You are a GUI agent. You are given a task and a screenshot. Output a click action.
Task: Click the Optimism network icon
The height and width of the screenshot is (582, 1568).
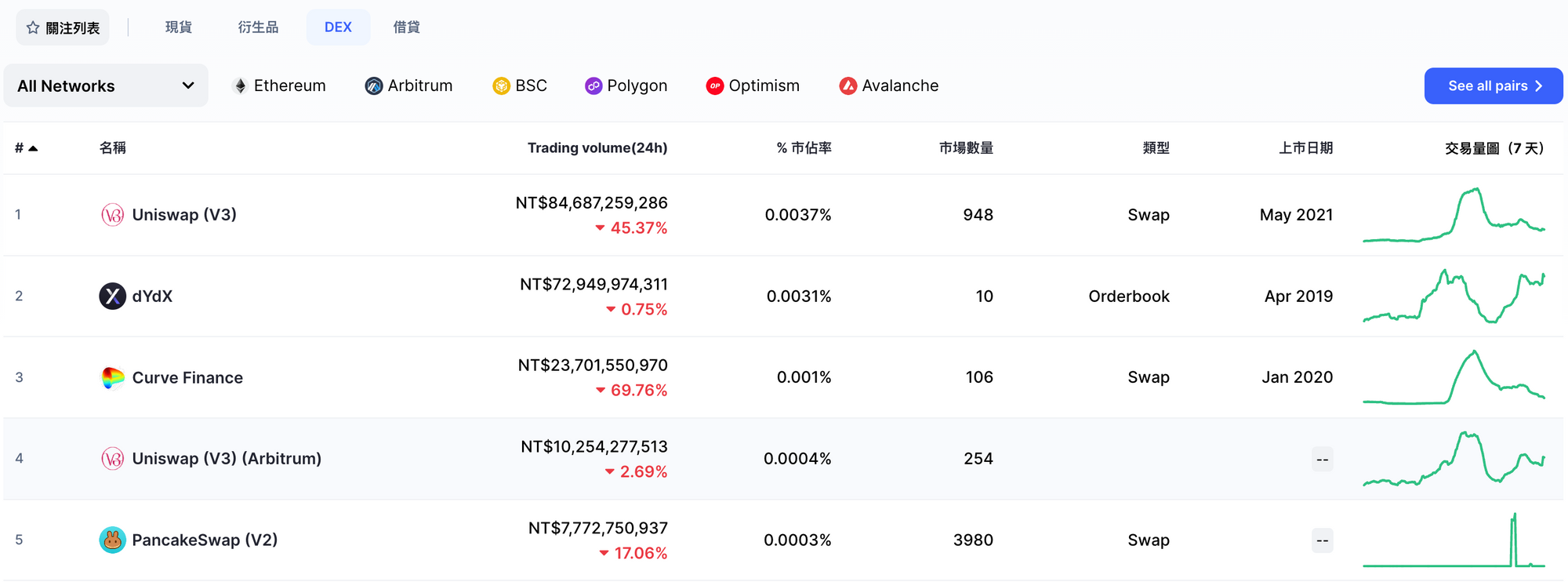tap(714, 86)
